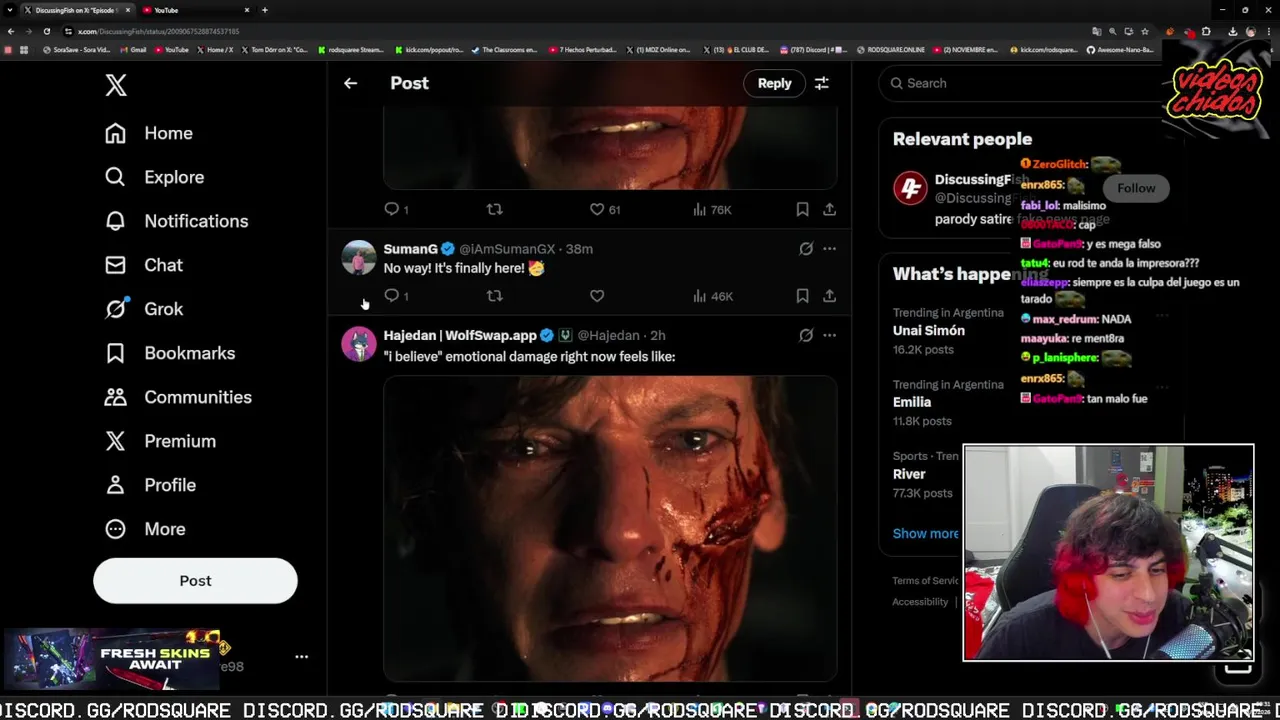Open Gmail bookmark in bookmarks bar
The height and width of the screenshot is (720, 1280).
[133, 49]
